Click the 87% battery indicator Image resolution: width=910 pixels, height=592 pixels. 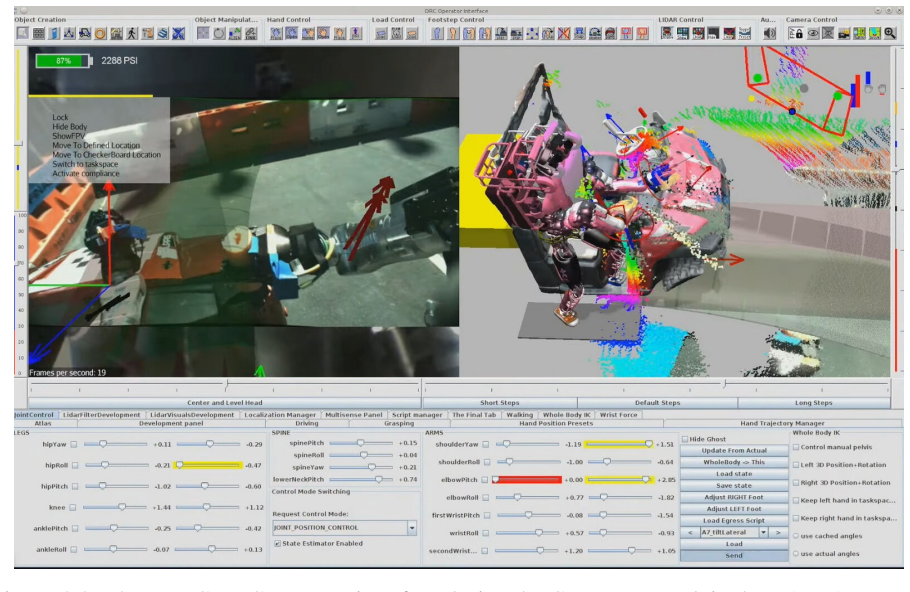click(64, 60)
